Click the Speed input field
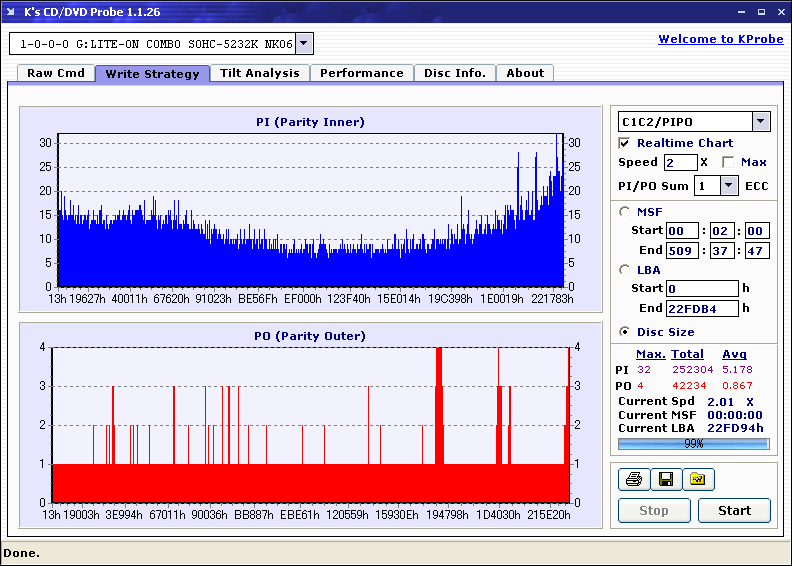 click(680, 162)
